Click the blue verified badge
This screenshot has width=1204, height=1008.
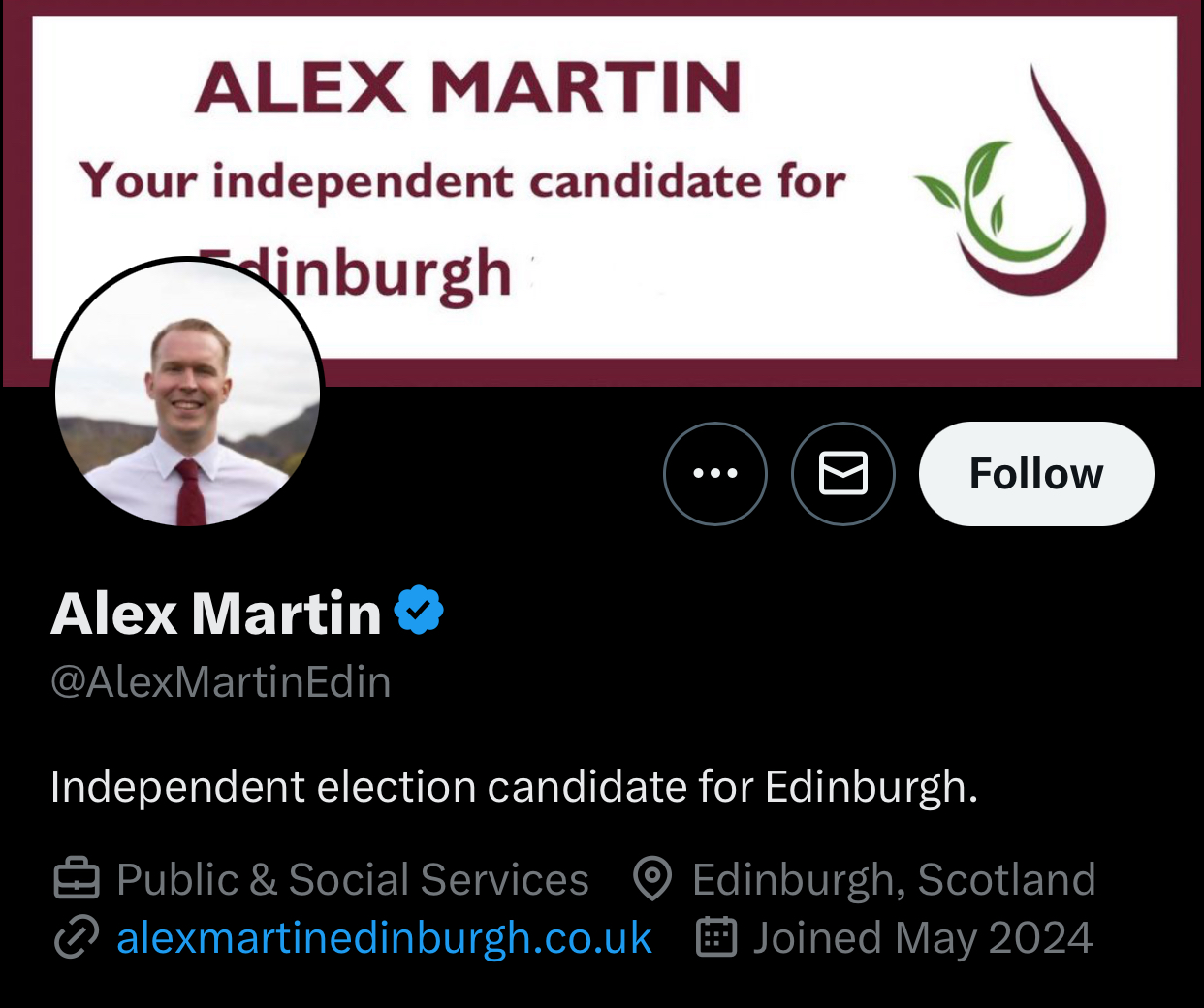tap(419, 611)
